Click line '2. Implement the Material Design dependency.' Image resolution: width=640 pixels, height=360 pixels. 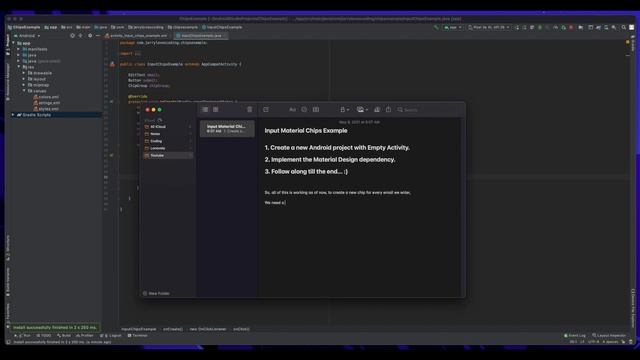330,160
